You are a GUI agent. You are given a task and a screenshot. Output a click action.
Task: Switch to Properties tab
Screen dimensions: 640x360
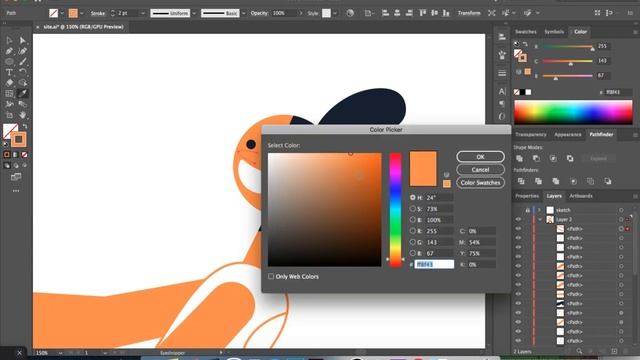527,196
